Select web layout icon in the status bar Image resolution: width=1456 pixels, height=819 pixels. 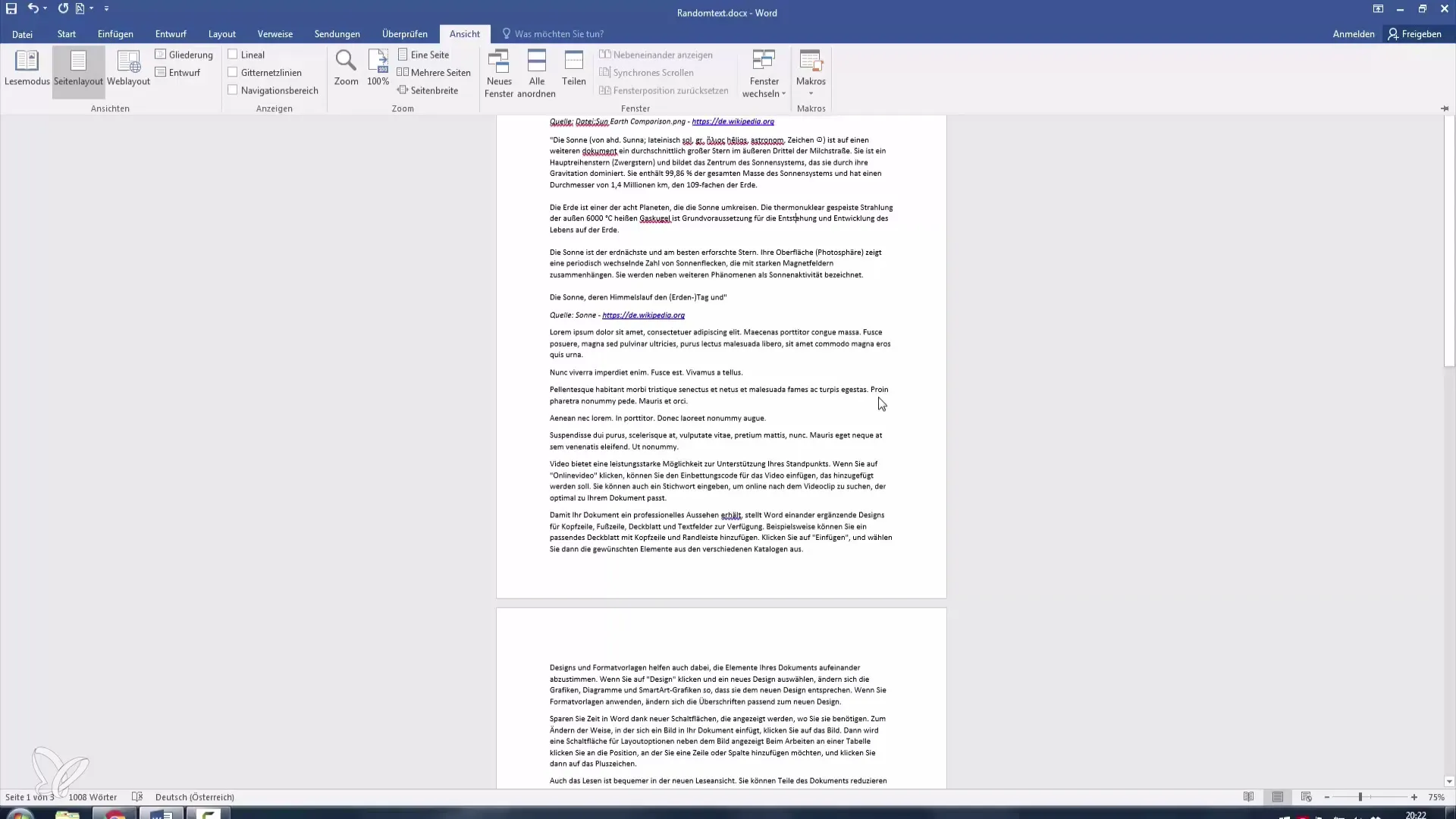[x=1306, y=797]
